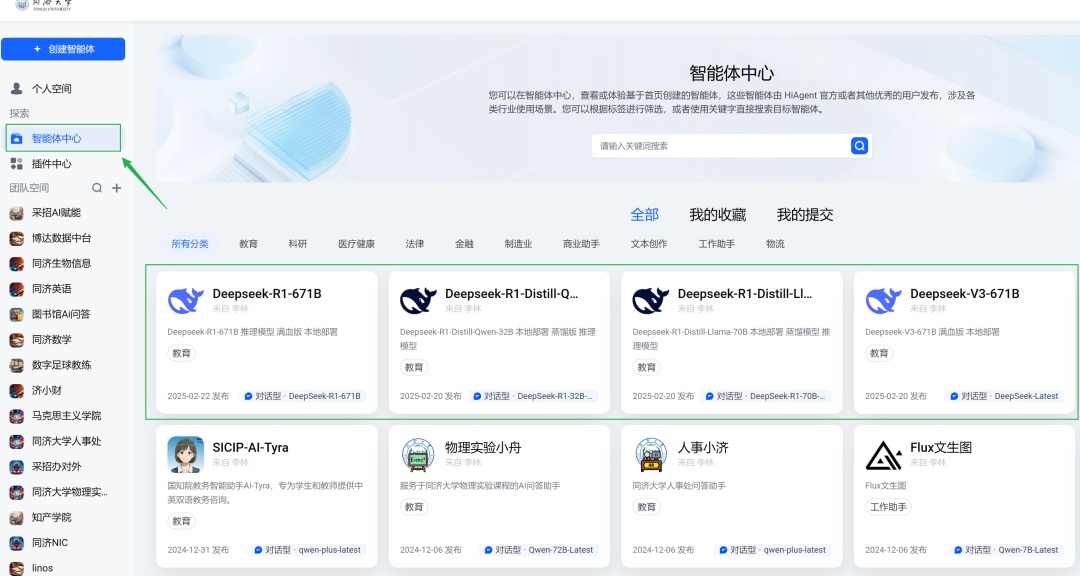Click the 2025-02-22 发布 date text
This screenshot has width=1080, height=576.
coord(198,396)
